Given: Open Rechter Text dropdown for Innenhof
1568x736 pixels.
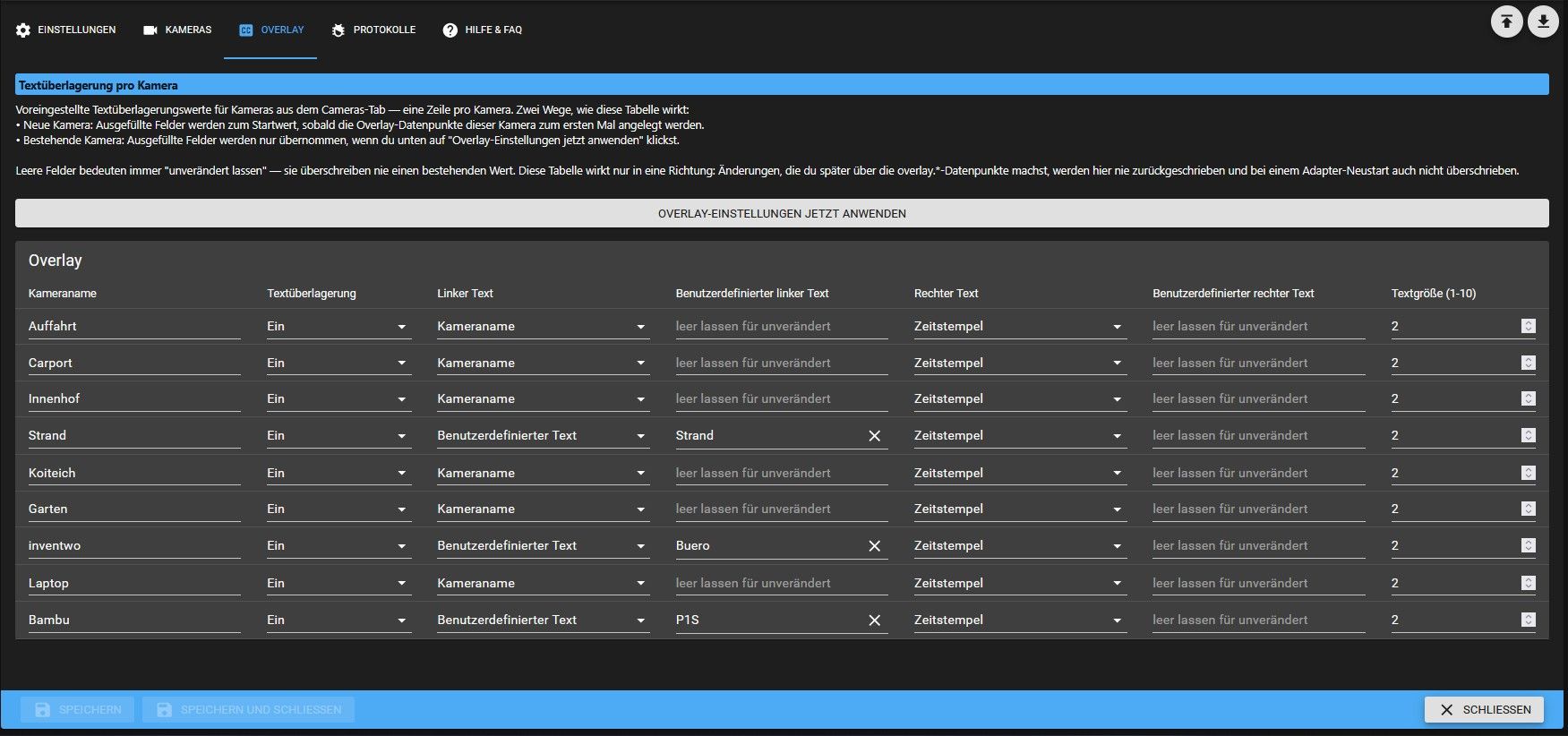Looking at the screenshot, I should pos(1019,399).
